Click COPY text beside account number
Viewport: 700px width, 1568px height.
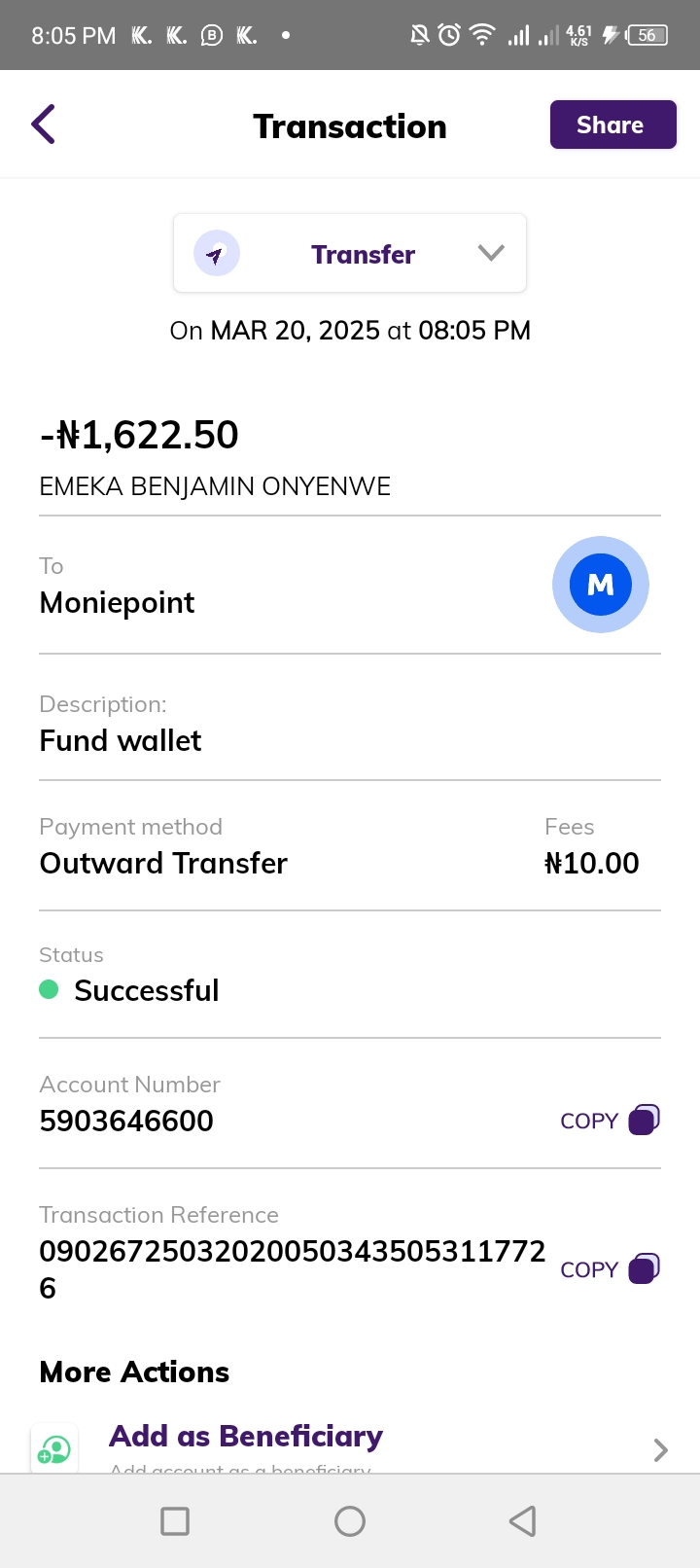click(589, 1122)
